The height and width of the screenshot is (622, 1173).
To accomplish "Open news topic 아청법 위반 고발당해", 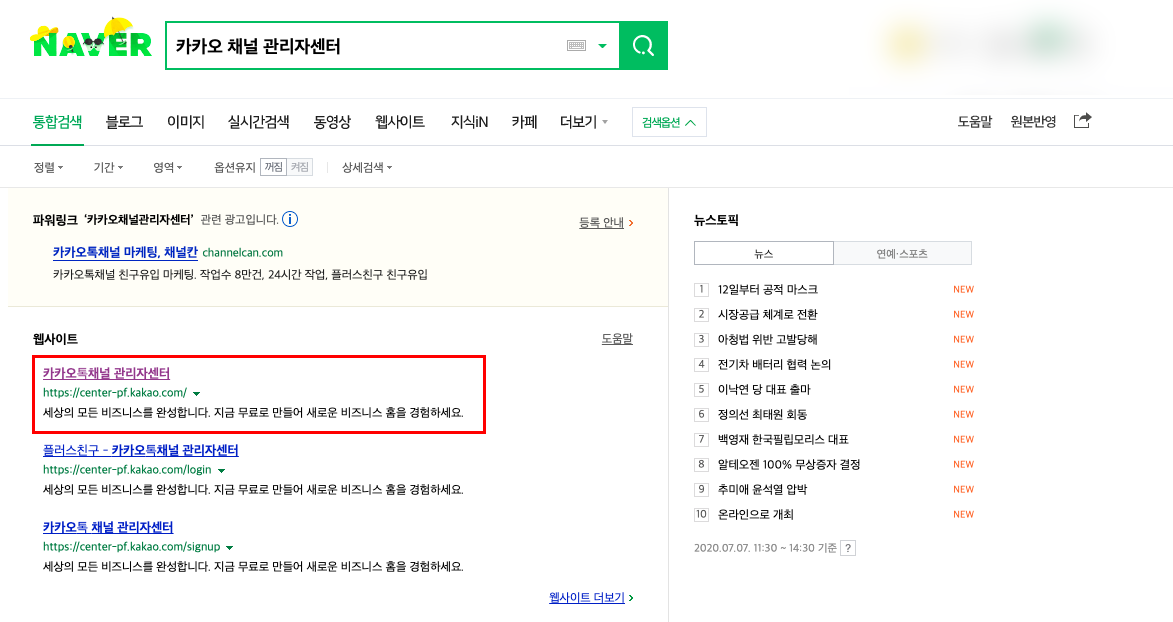I will coord(768,339).
